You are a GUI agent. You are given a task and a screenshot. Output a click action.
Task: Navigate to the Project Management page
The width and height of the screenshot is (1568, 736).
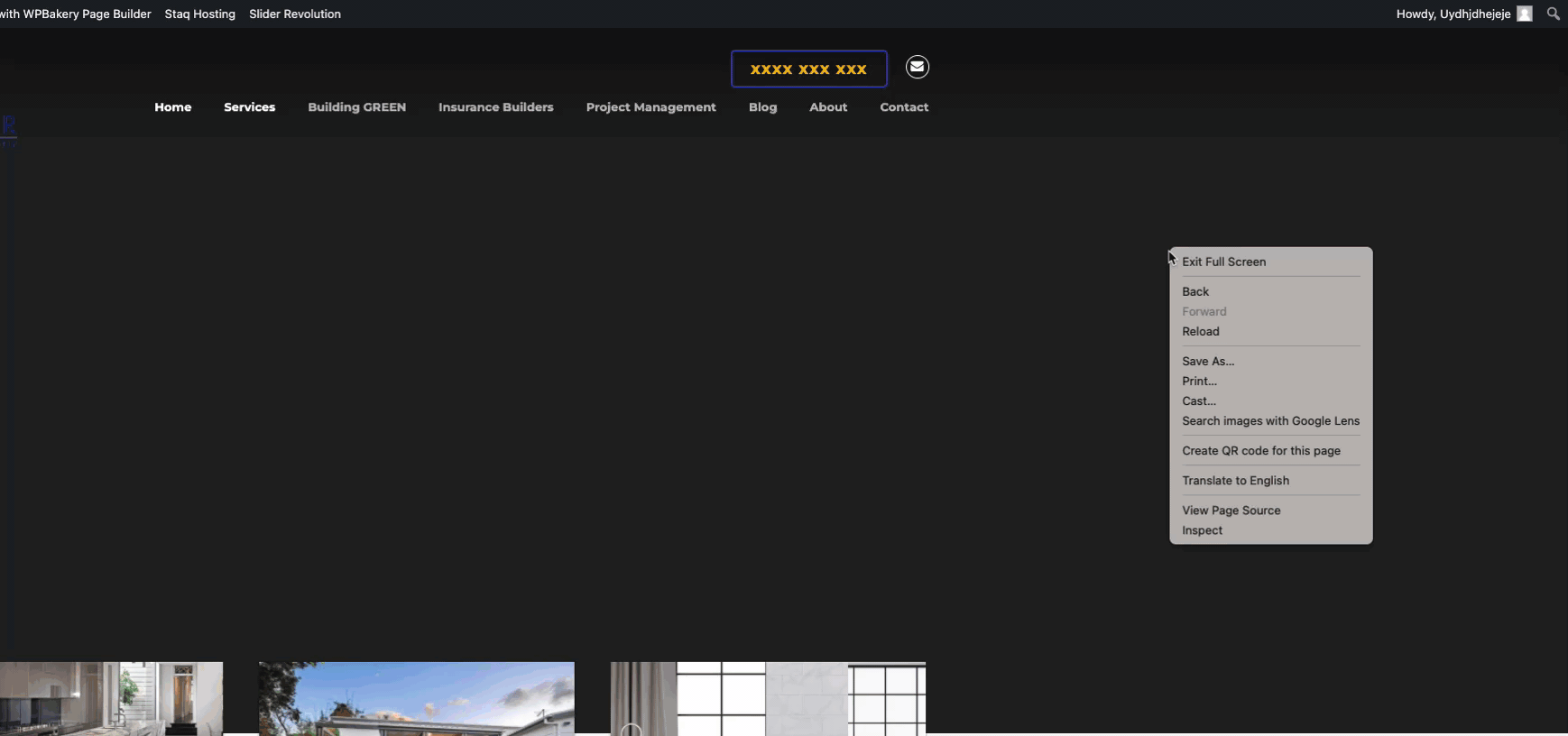[x=650, y=106]
